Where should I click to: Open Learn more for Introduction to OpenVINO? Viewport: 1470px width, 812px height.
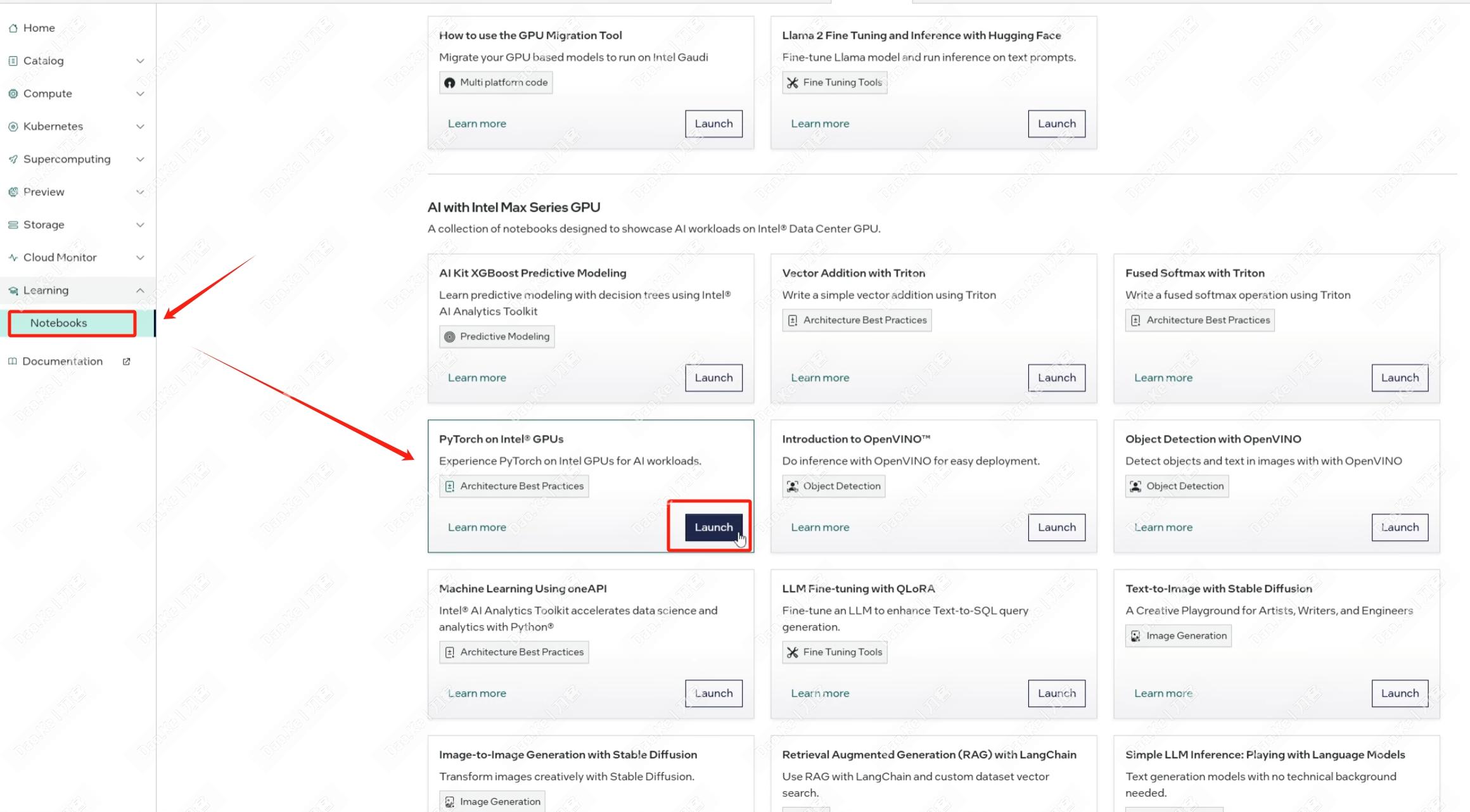(820, 527)
